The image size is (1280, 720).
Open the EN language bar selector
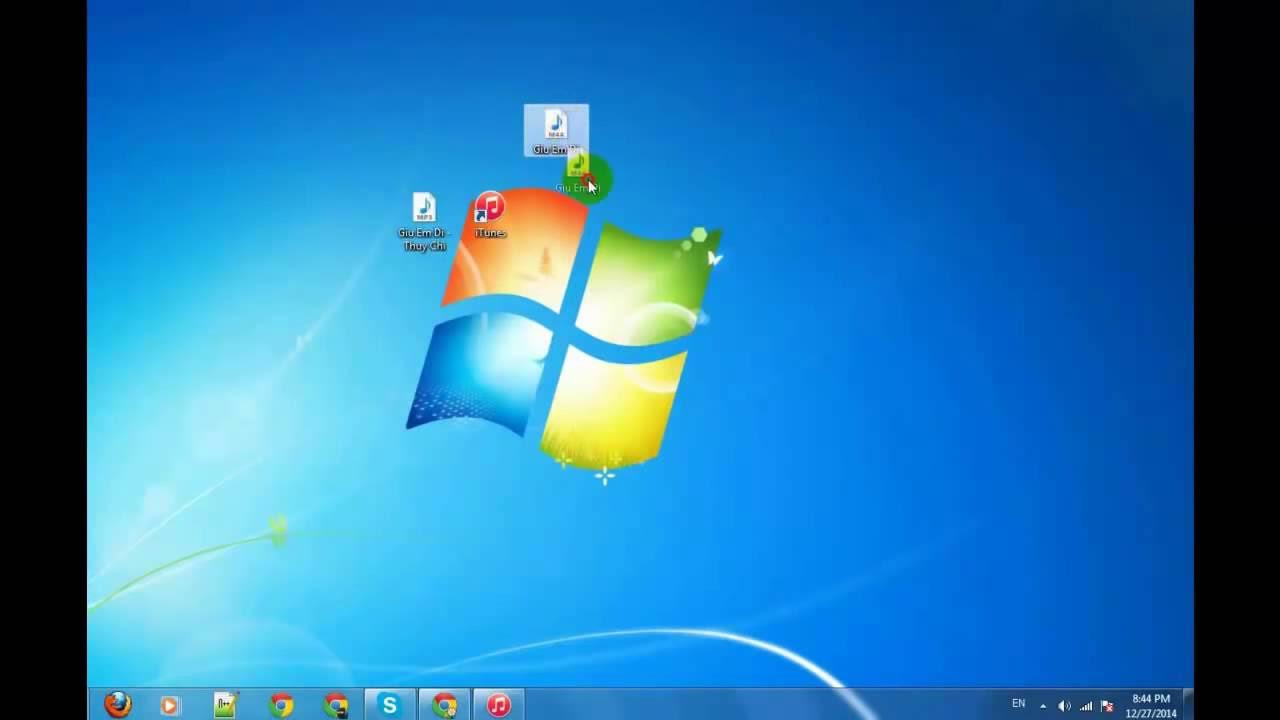[x=1018, y=704]
